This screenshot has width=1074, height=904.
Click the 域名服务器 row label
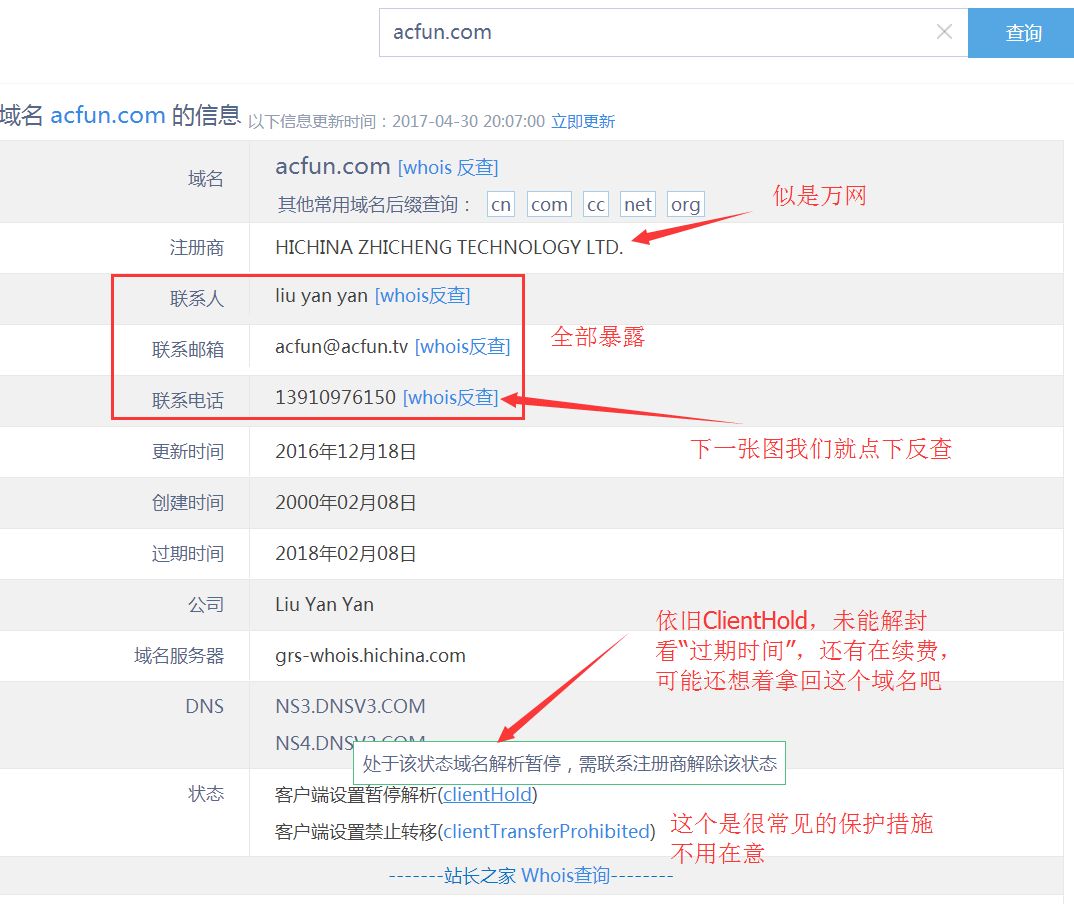click(x=179, y=655)
